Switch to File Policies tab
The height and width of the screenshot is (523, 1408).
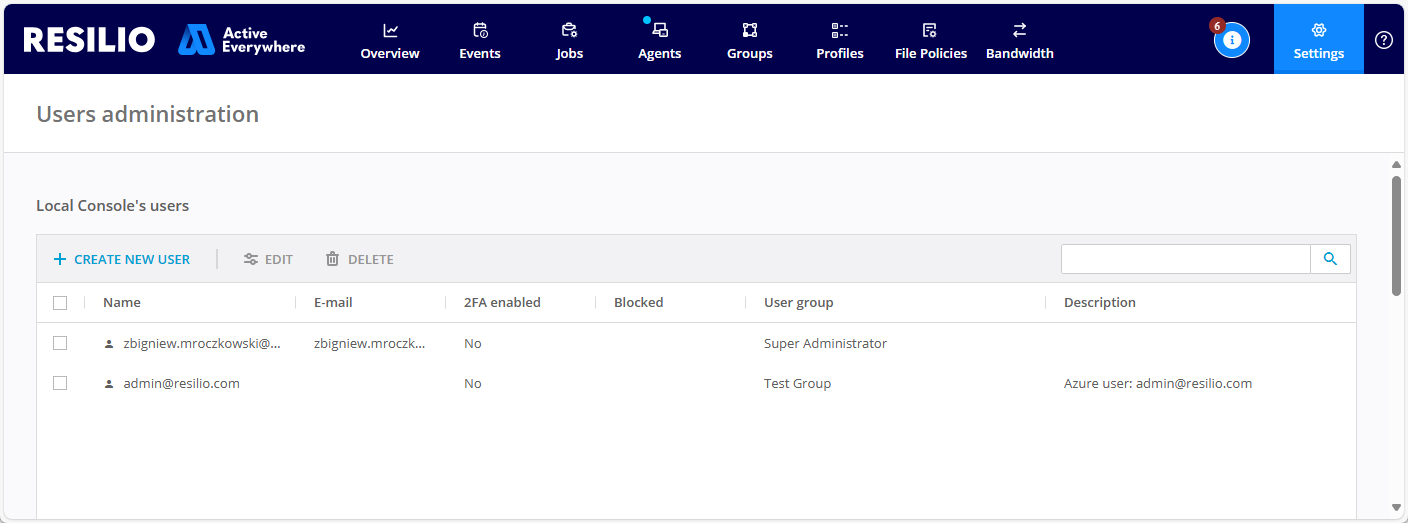pyautogui.click(x=931, y=41)
